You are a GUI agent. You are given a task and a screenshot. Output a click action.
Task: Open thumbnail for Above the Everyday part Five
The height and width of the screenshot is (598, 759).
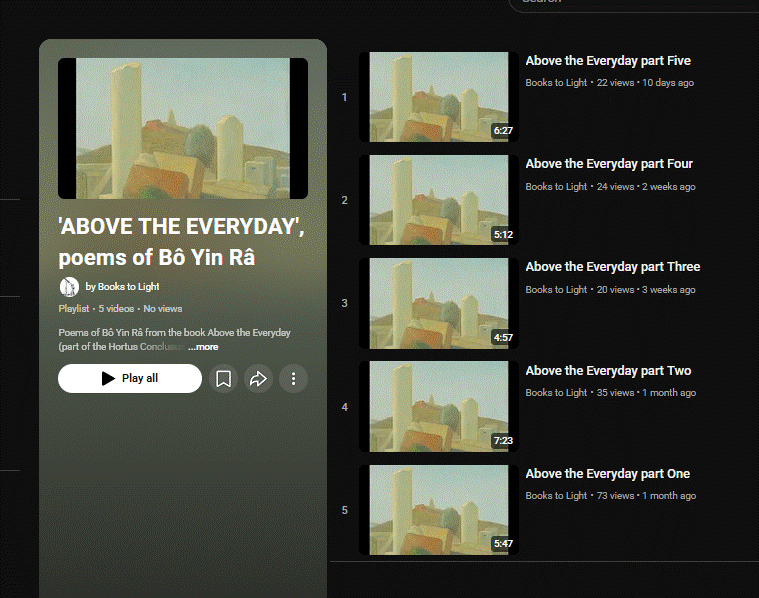[439, 97]
